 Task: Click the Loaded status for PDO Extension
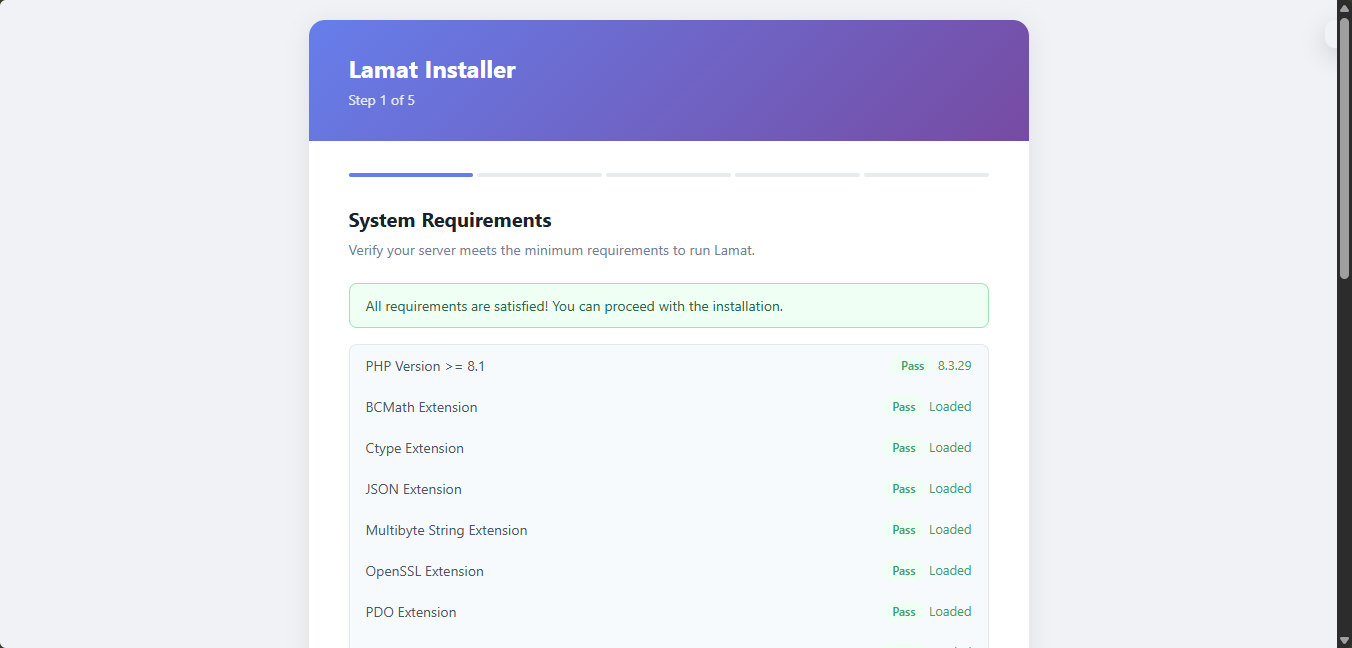point(950,612)
